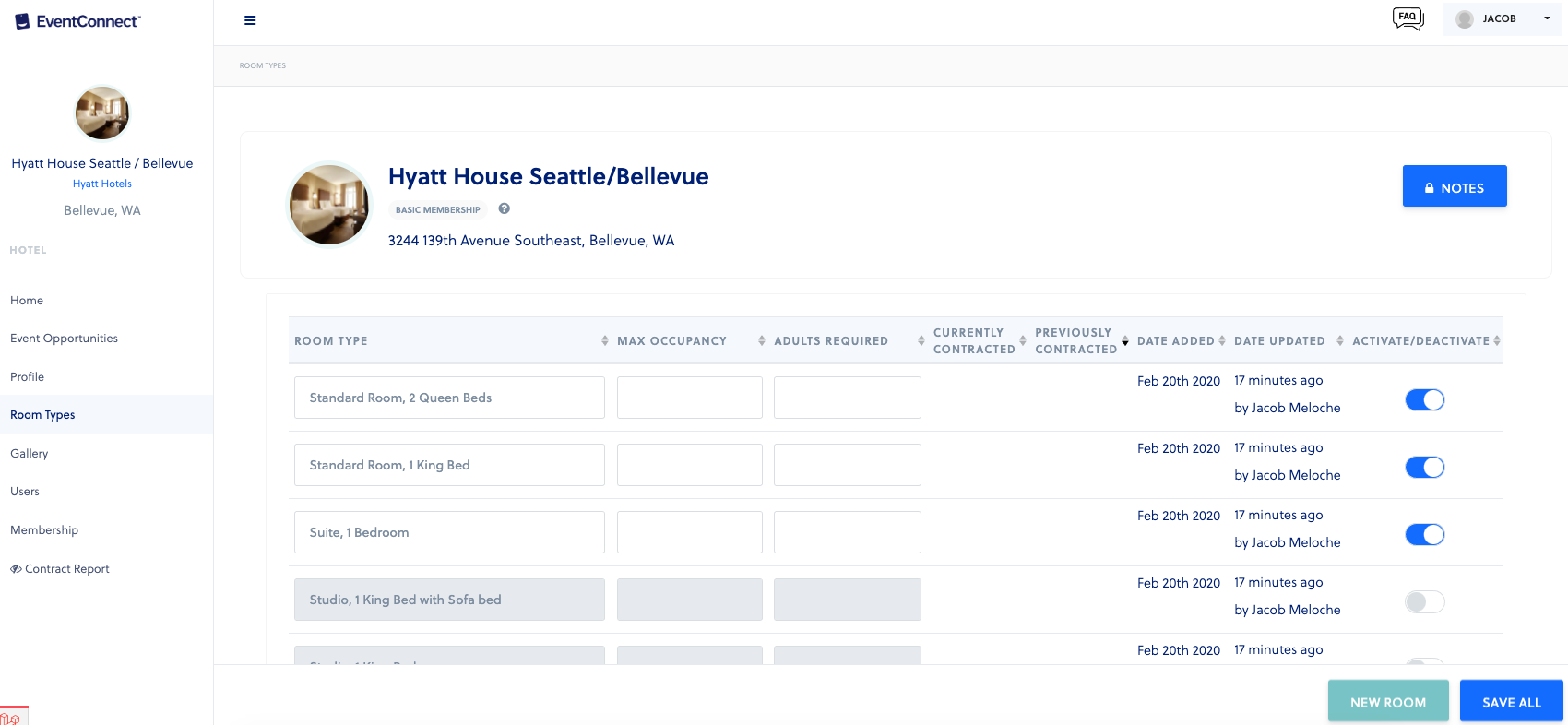The width and height of the screenshot is (1568, 725).
Task: Sort by Max Occupancy column
Action: (762, 340)
